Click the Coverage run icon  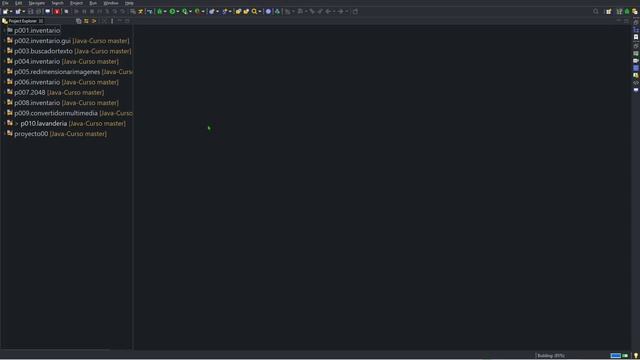coord(185,11)
